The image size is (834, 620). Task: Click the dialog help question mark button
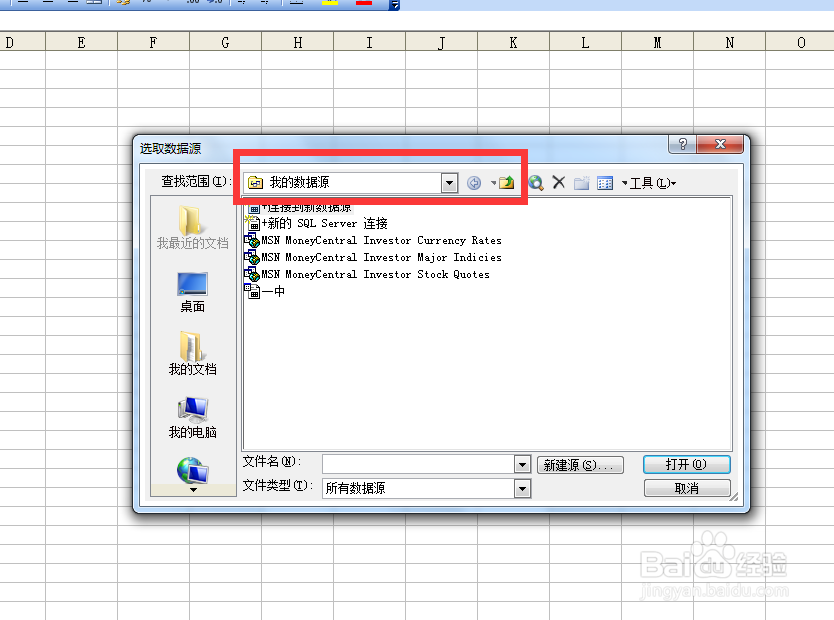[682, 144]
